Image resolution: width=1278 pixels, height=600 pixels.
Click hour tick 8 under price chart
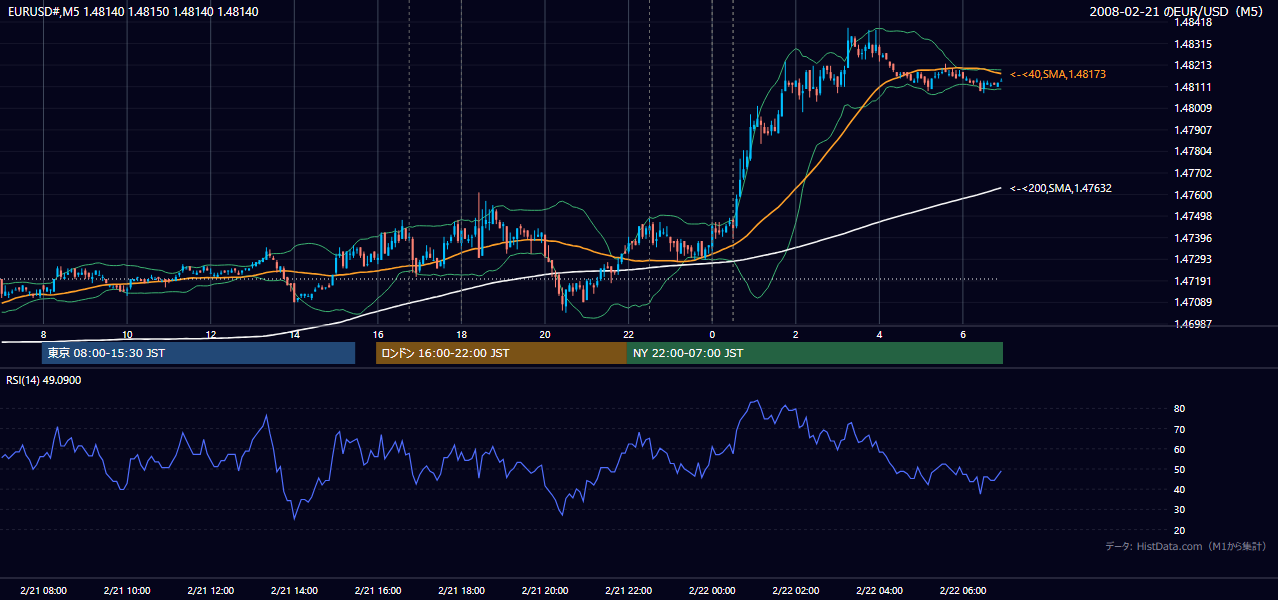43,334
